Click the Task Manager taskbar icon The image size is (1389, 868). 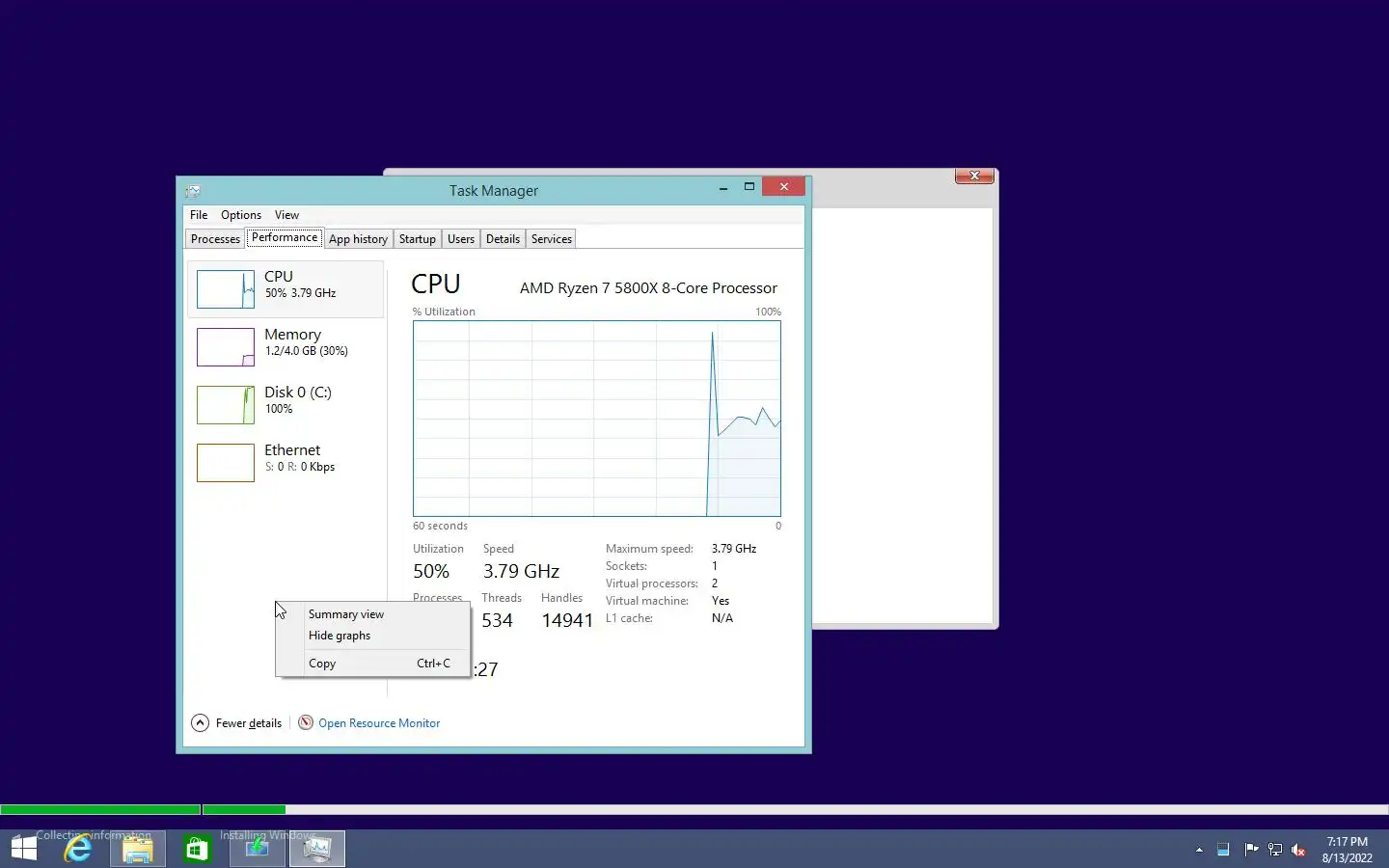(316, 849)
